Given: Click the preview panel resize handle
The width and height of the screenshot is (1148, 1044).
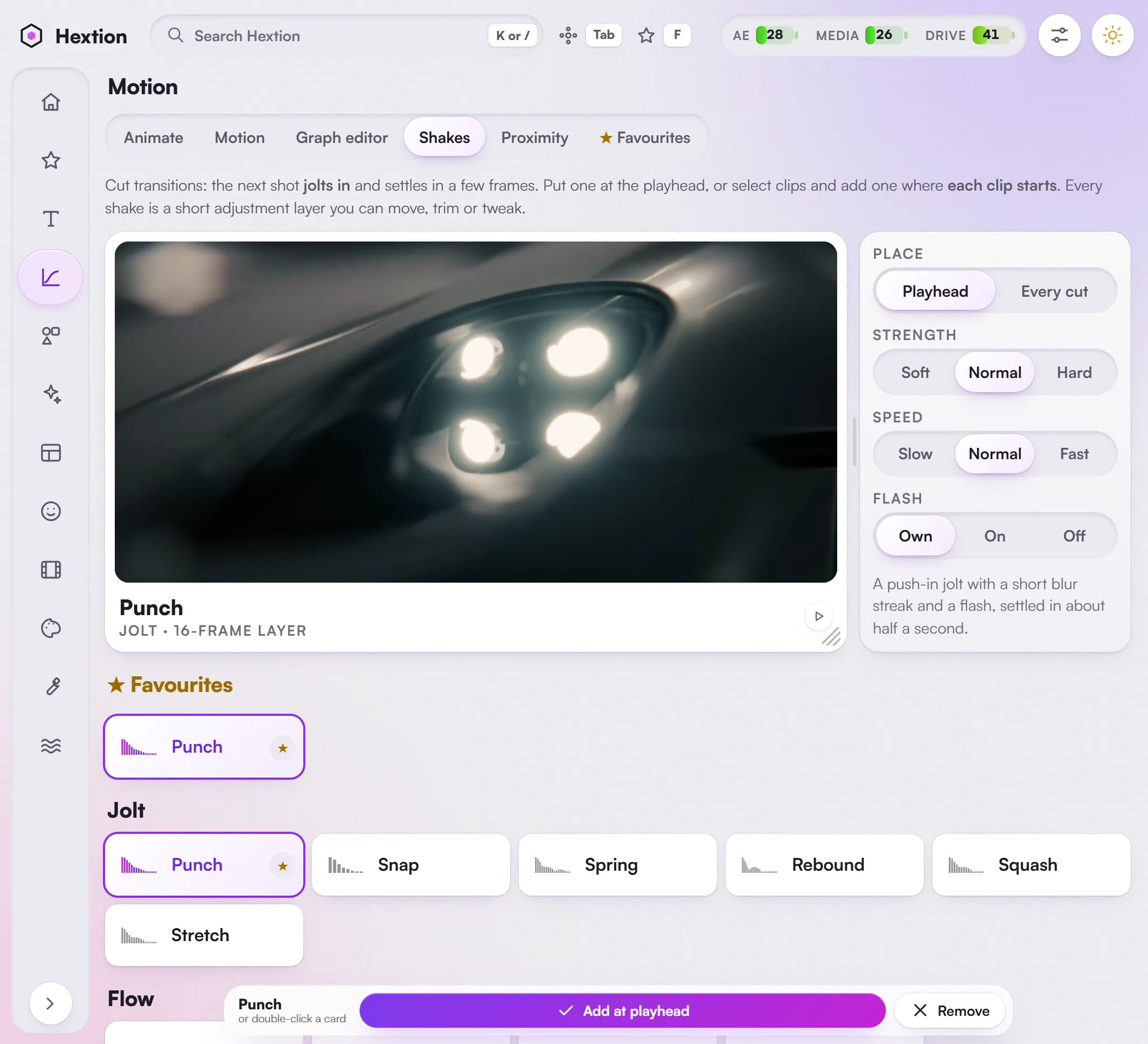Looking at the screenshot, I should [x=831, y=636].
